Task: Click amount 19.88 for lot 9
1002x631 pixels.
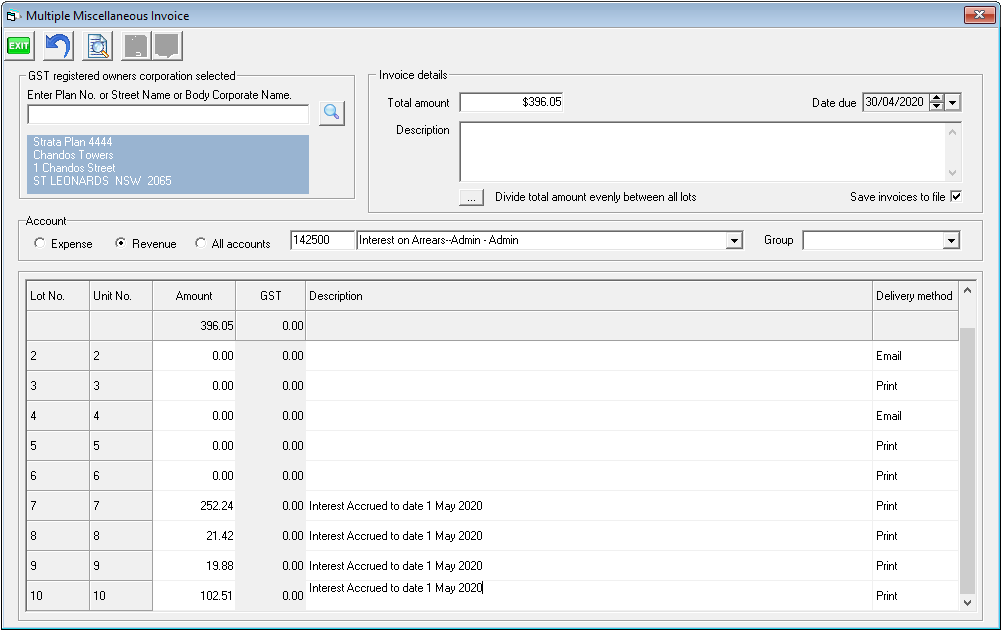Action: point(194,566)
